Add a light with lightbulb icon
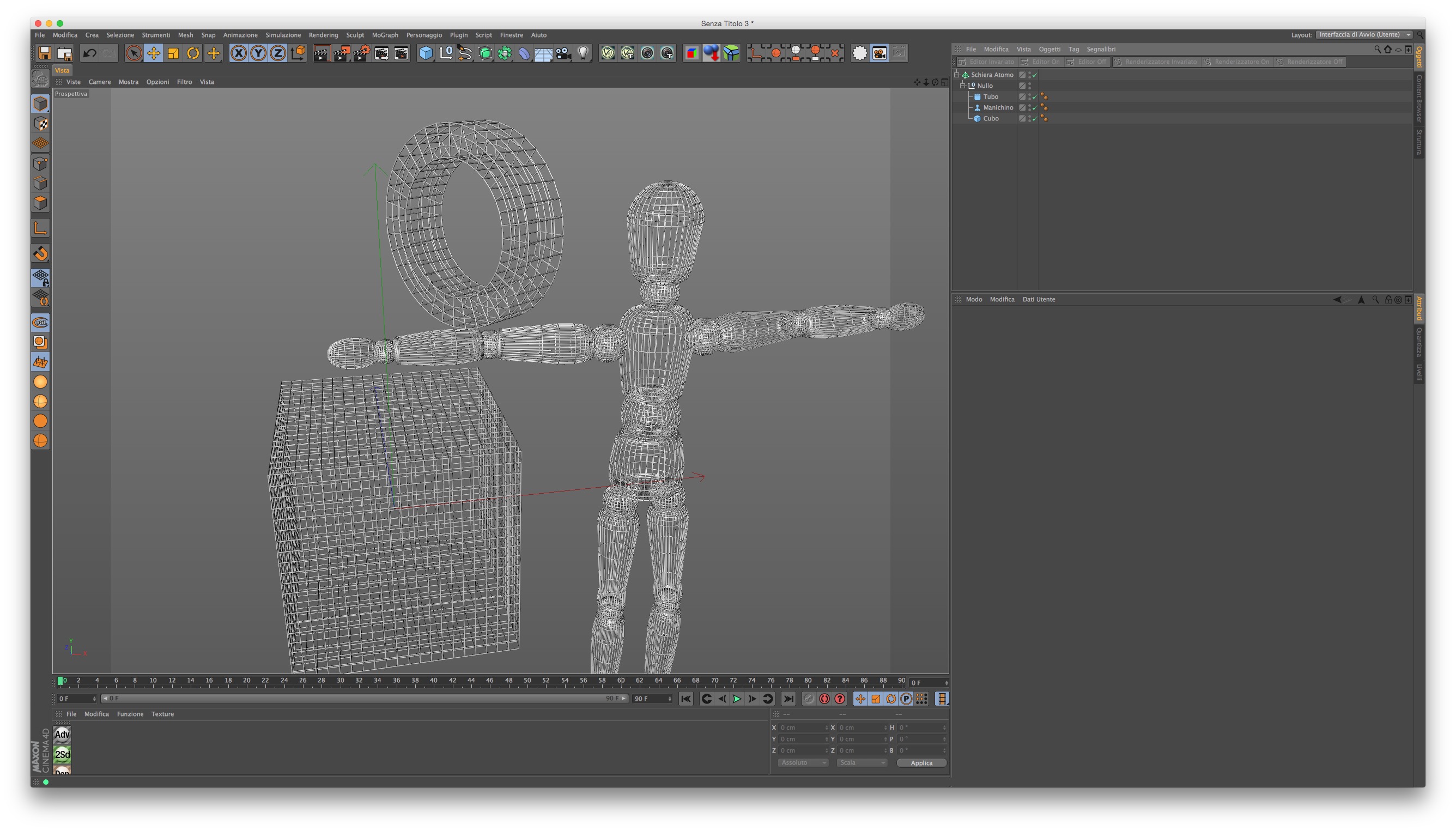1456x831 pixels. (583, 53)
